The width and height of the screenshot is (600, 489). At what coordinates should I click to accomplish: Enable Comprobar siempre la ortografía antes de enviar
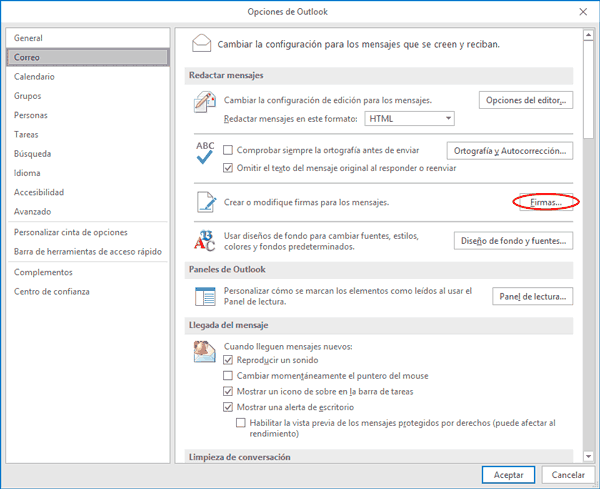tap(228, 150)
